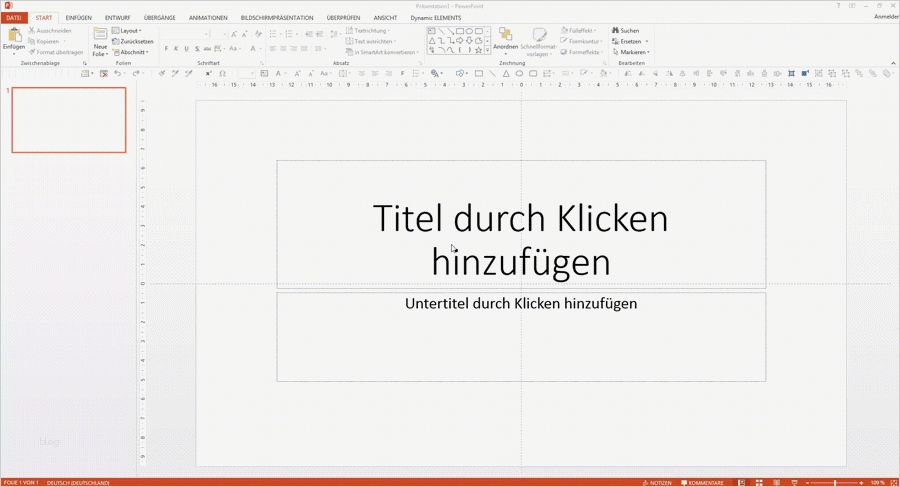Toggle strikethrough (abc) formatting
The height and width of the screenshot is (487, 900).
207,49
